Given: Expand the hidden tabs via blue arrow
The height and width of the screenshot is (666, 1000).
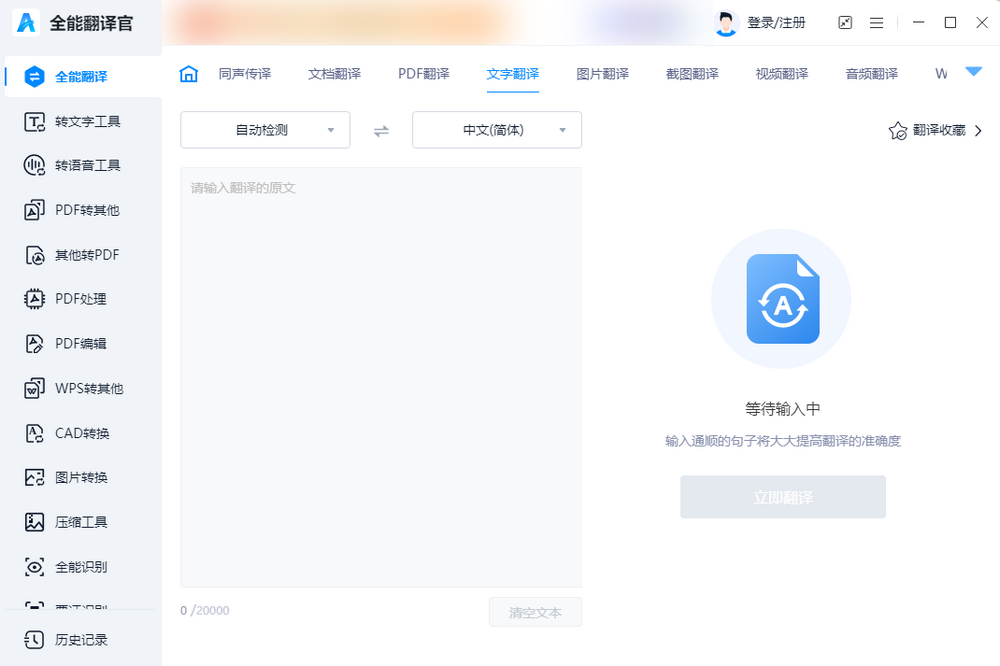Looking at the screenshot, I should coord(972,71).
